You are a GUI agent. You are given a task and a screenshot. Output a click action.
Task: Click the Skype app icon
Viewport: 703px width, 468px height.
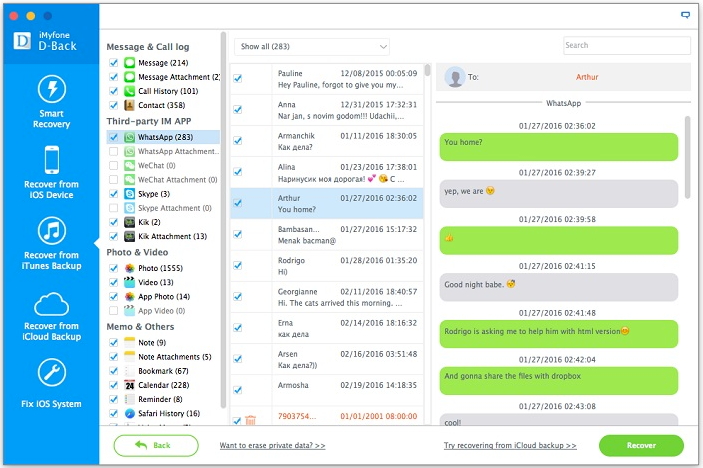pos(129,194)
